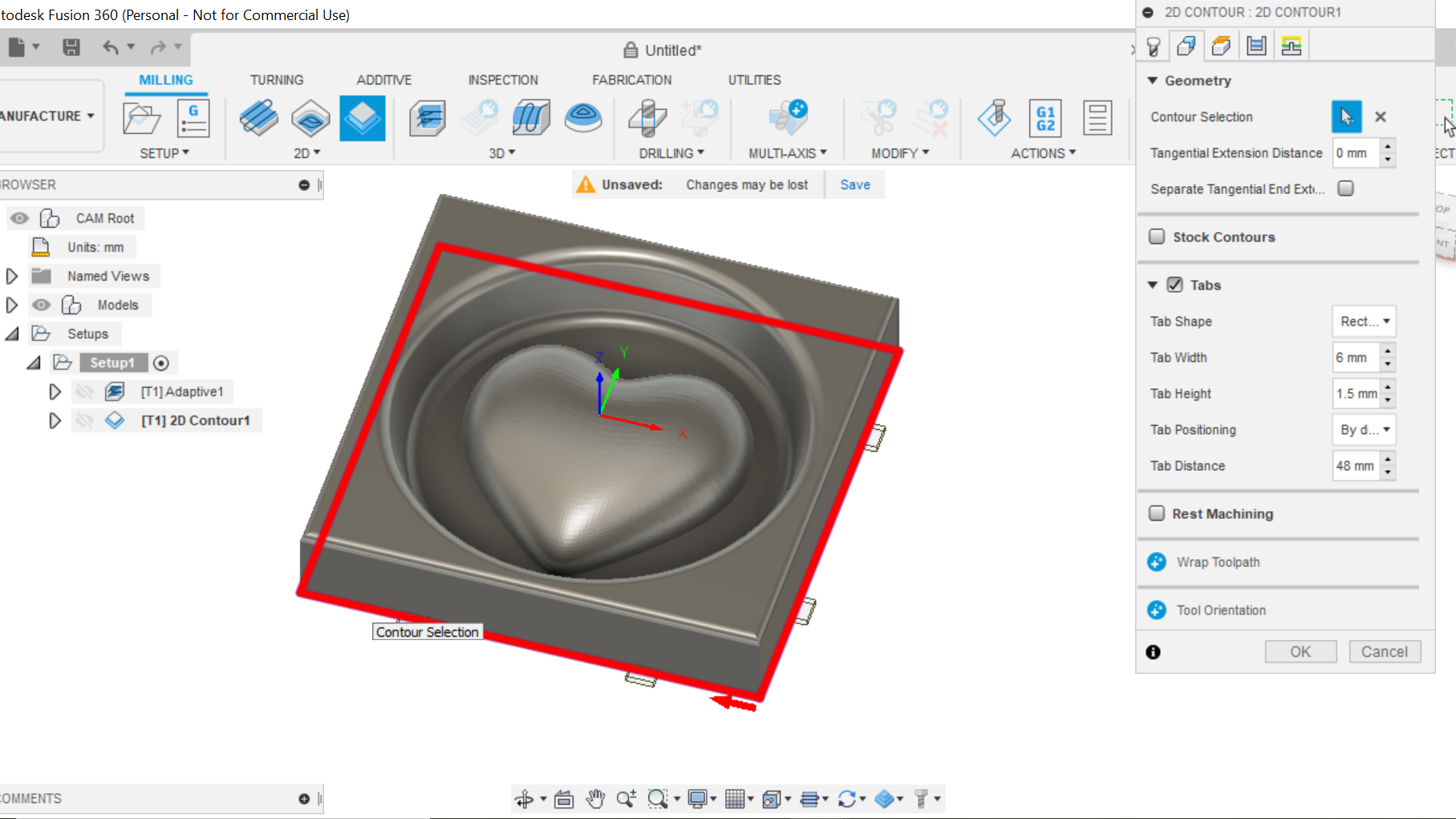Toggle visibility of 2D Contour1 operation
This screenshot has width=1456, height=819.
84,420
